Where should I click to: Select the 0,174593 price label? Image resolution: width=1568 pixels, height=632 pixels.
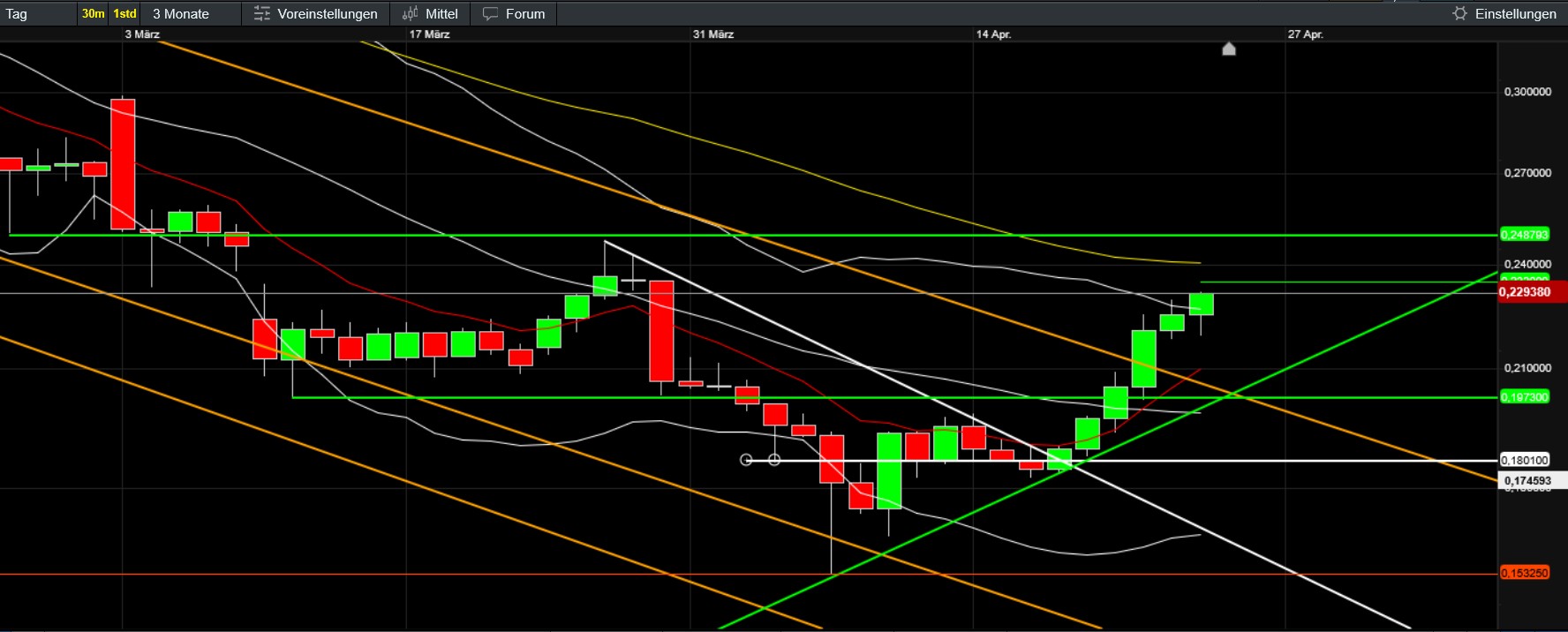(1532, 481)
